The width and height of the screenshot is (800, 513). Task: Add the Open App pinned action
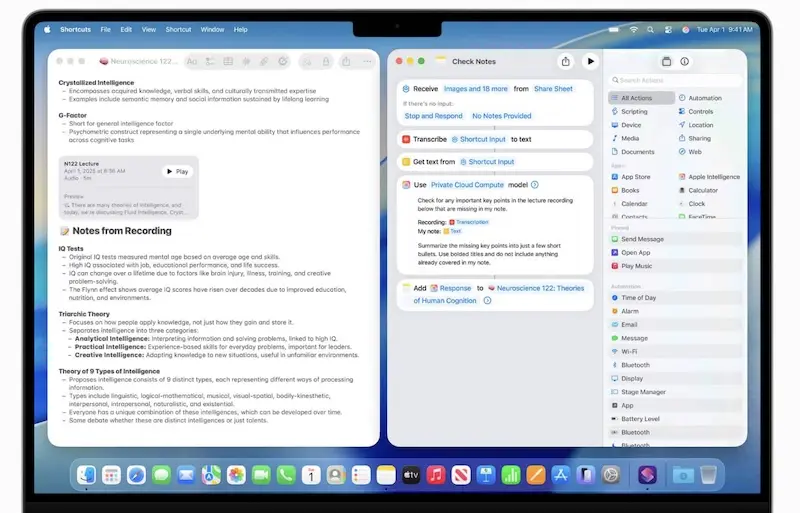676,253
